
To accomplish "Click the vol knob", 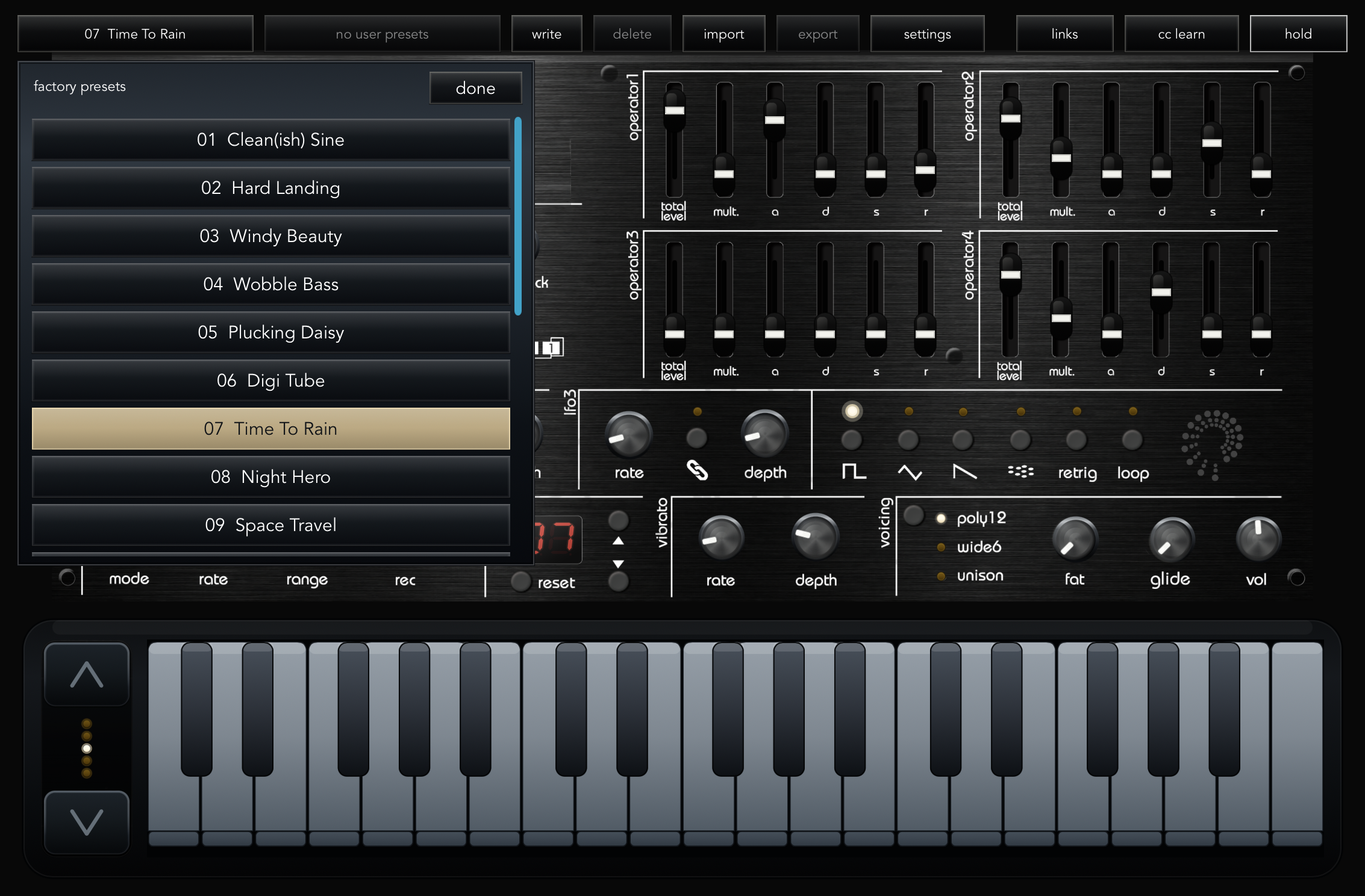I will (x=1258, y=538).
